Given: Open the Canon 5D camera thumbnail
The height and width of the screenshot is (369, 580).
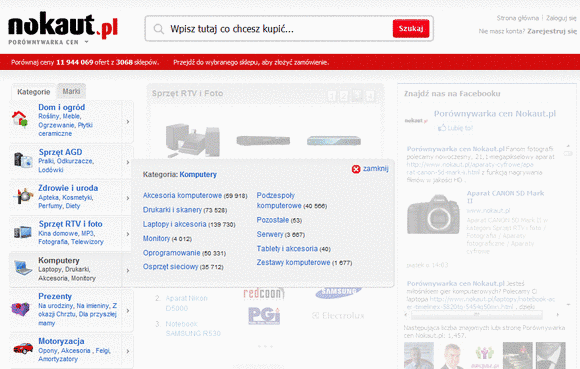Looking at the screenshot, I should click(433, 214).
